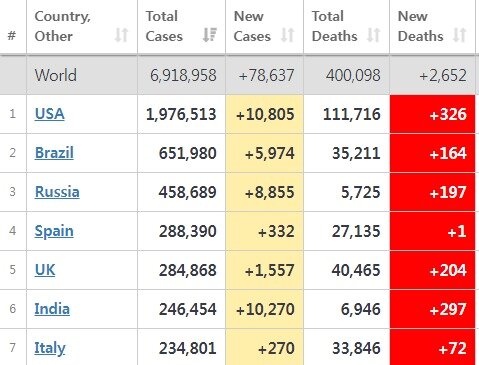The image size is (479, 365).
Task: Click USA new deaths +326 cell
Action: tap(432, 114)
